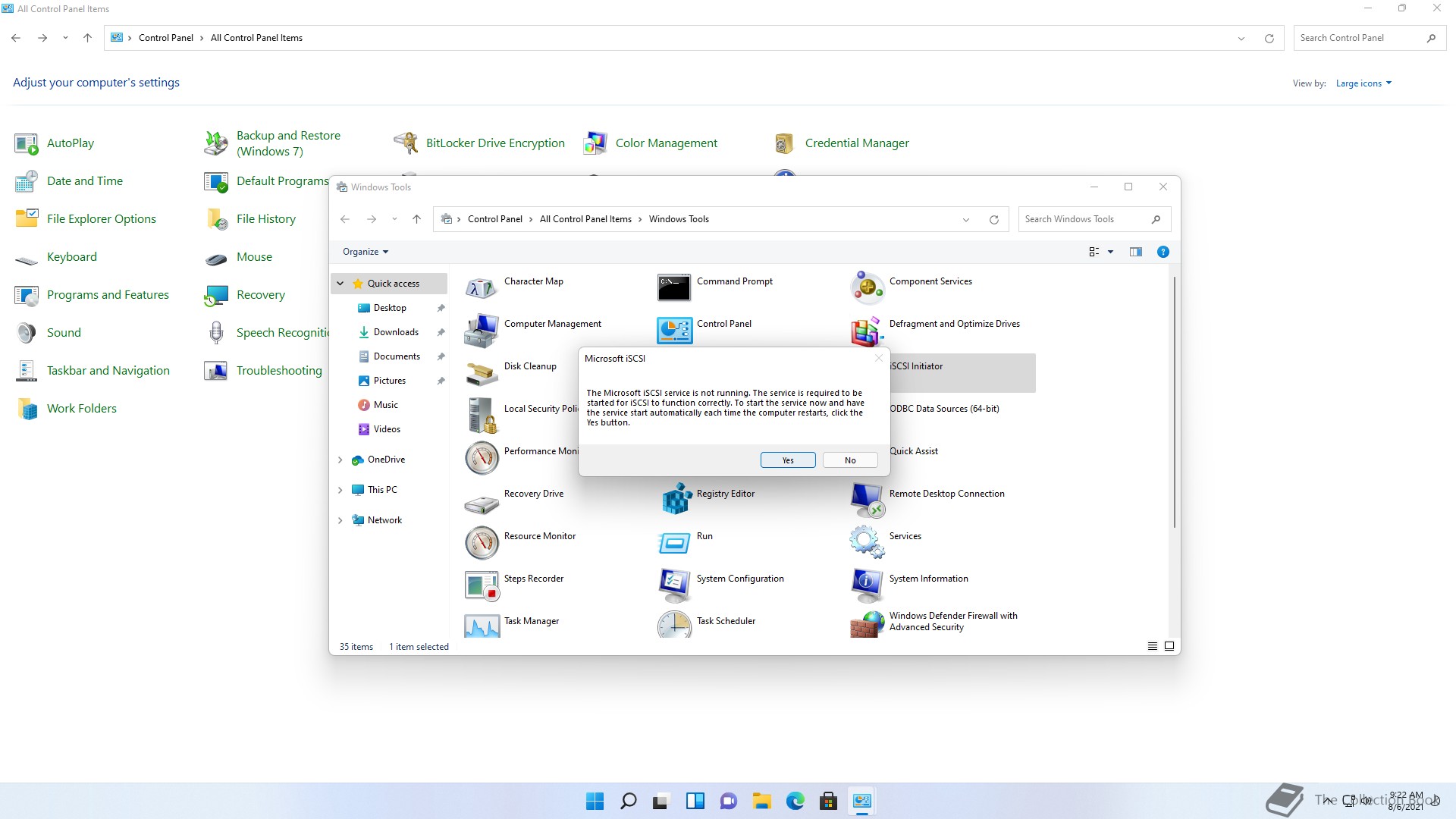Launch Registry Editor icon
Screen dimensions: 1456x819
tap(676, 499)
